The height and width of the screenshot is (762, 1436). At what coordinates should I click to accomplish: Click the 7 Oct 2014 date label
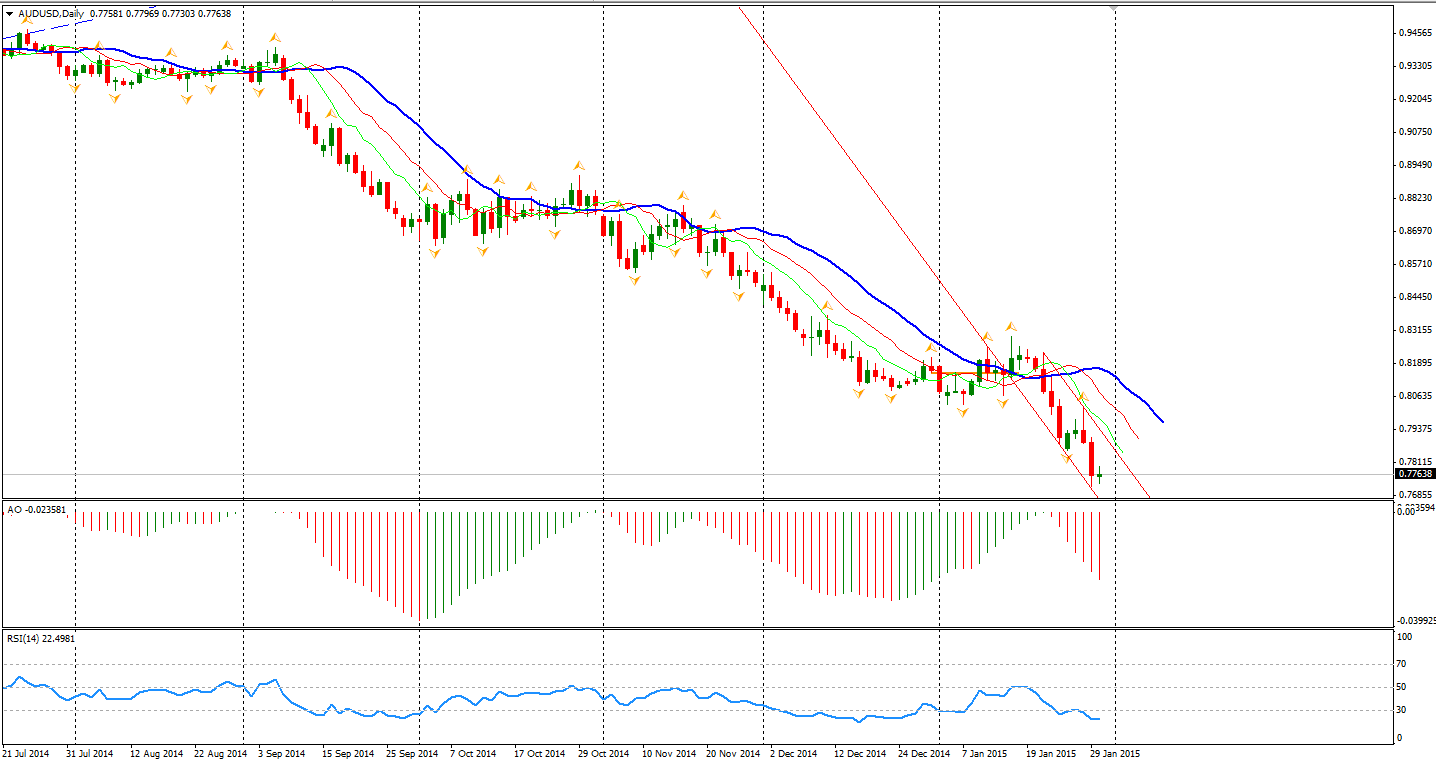tap(474, 753)
